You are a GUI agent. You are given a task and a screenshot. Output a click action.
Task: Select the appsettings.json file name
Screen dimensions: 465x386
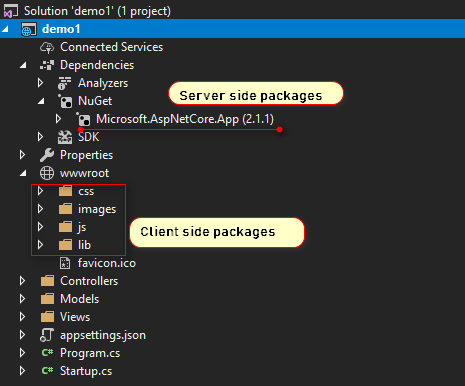click(x=103, y=335)
